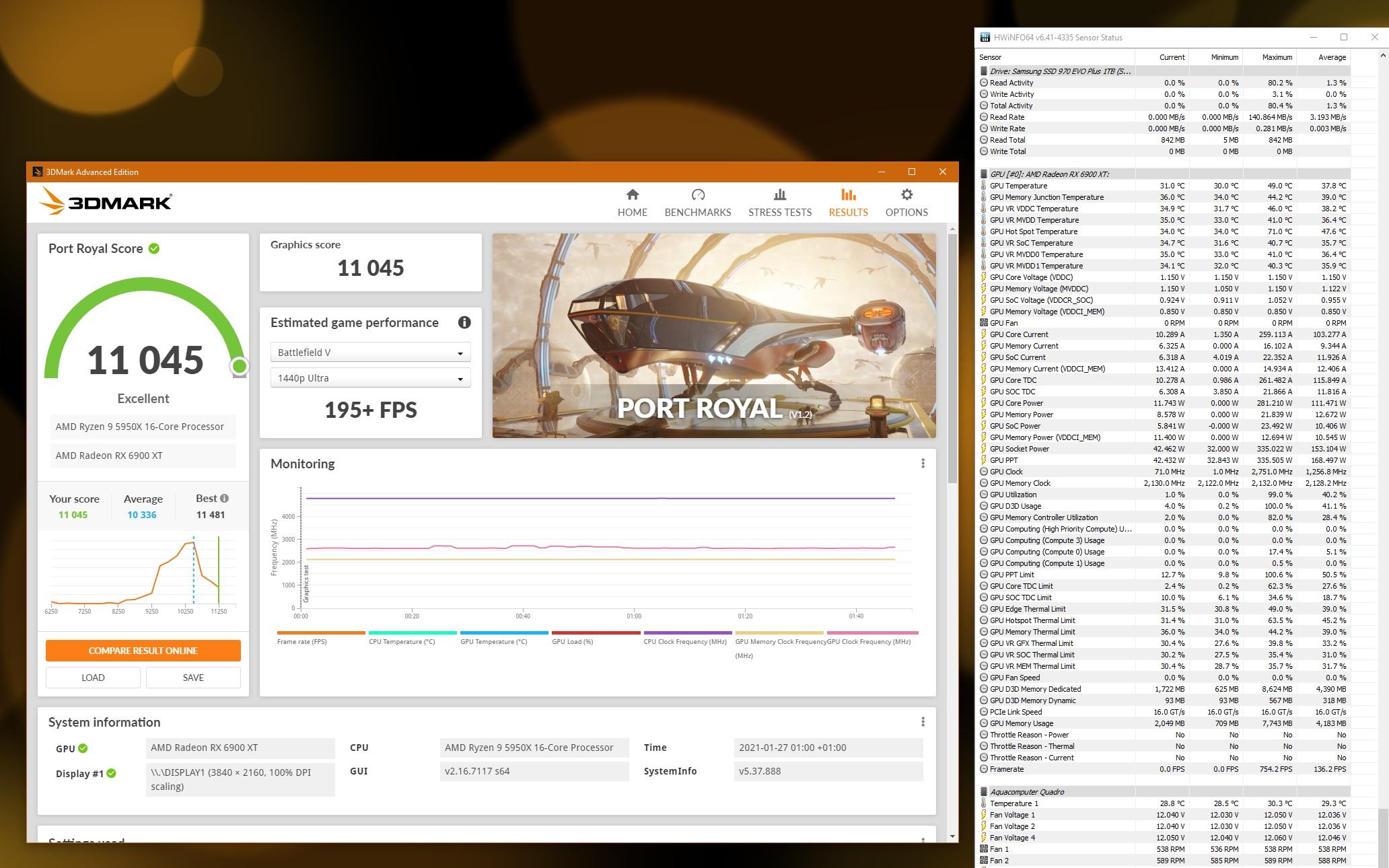The image size is (1389, 868).
Task: Toggle the Frame rate (FPS) legend series
Action: tap(301, 641)
